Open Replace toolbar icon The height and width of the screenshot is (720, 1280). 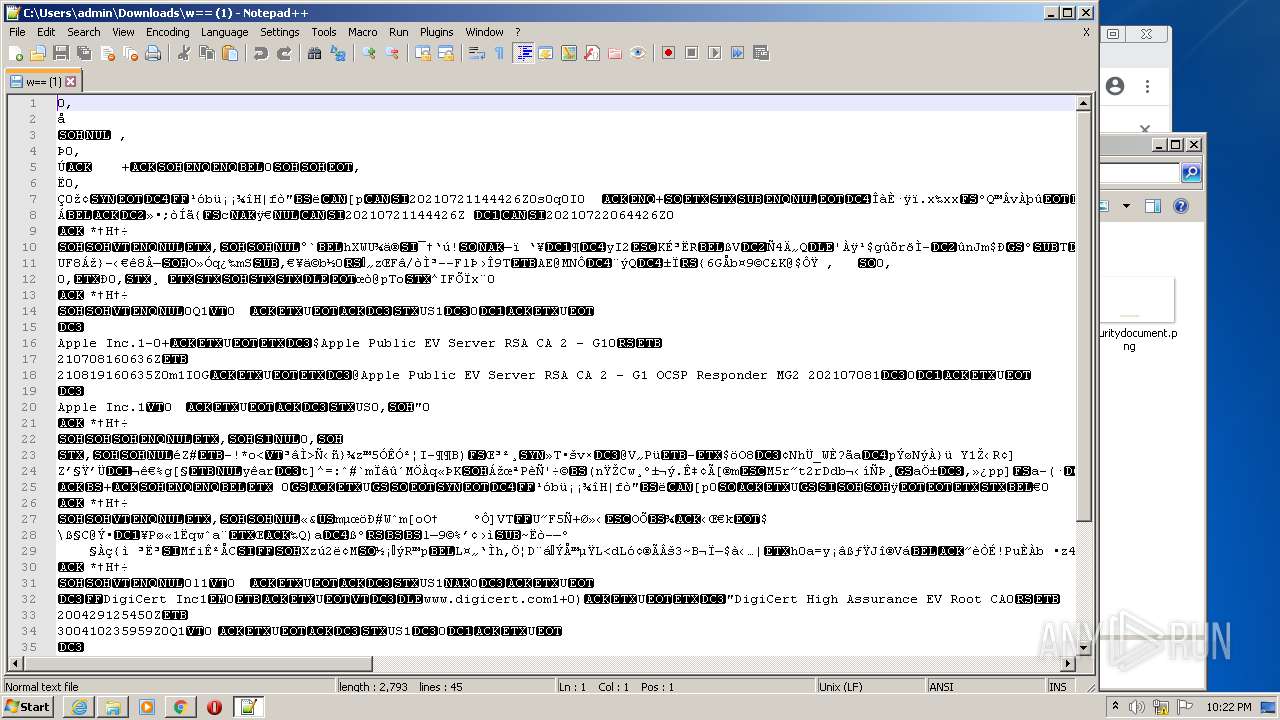click(338, 53)
